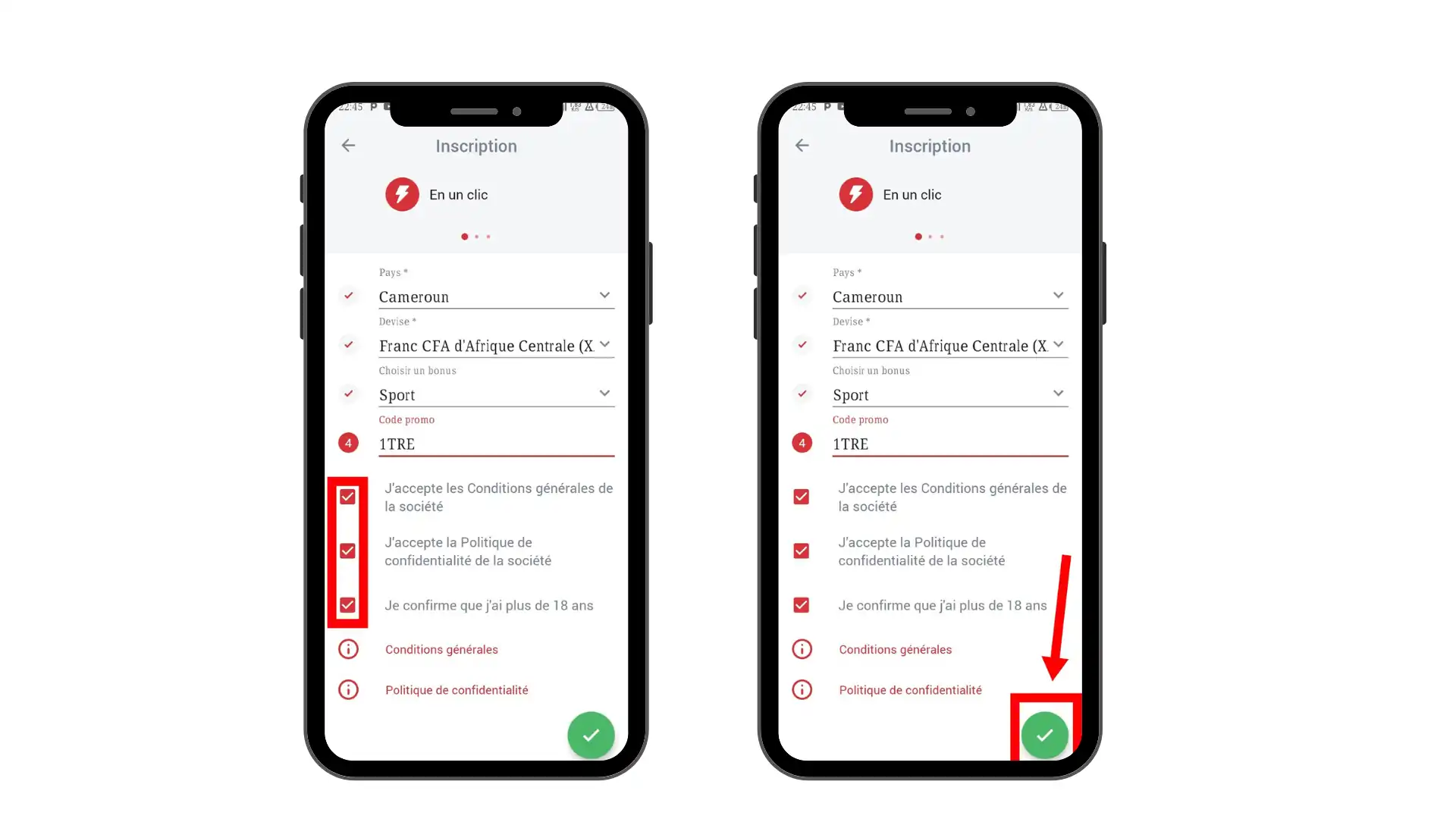Toggle the 18 ans age confirmation checkbox
The width and height of the screenshot is (1456, 819).
click(x=348, y=605)
